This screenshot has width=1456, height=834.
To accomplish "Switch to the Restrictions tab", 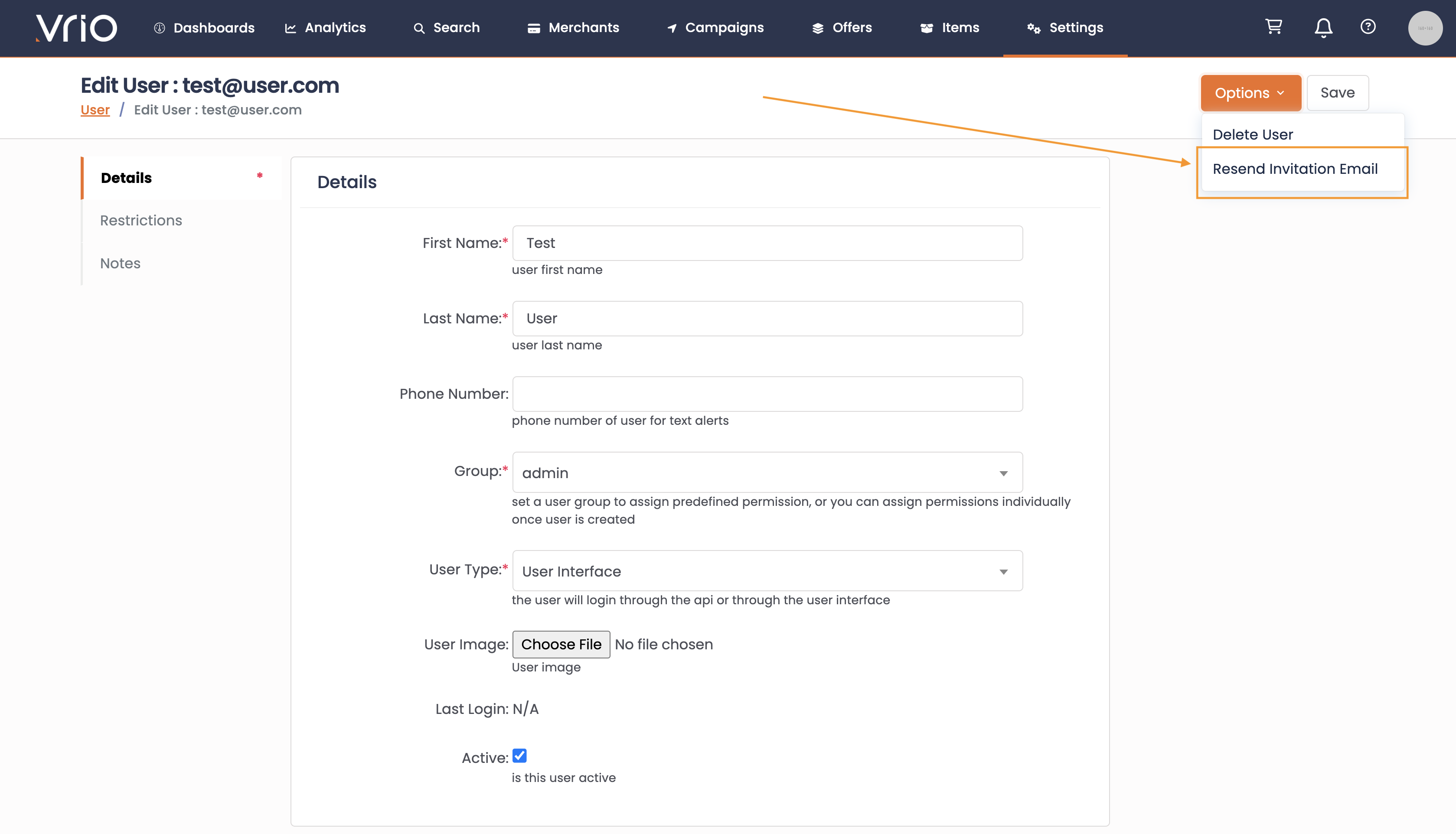I will (x=141, y=221).
